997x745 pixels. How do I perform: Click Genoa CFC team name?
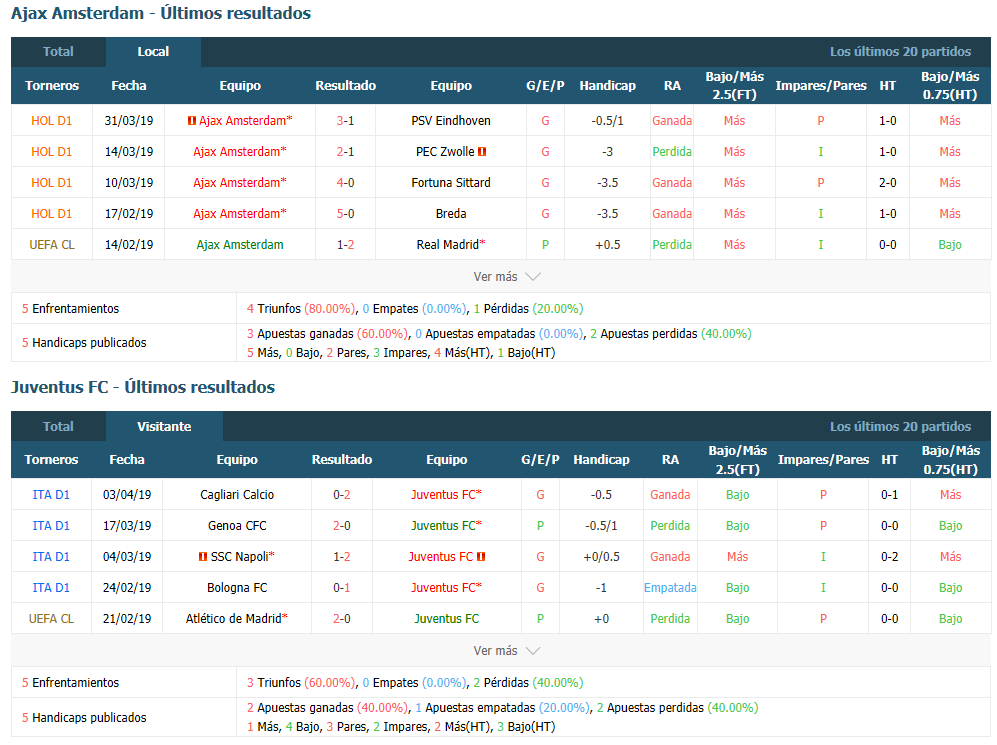tap(237, 526)
